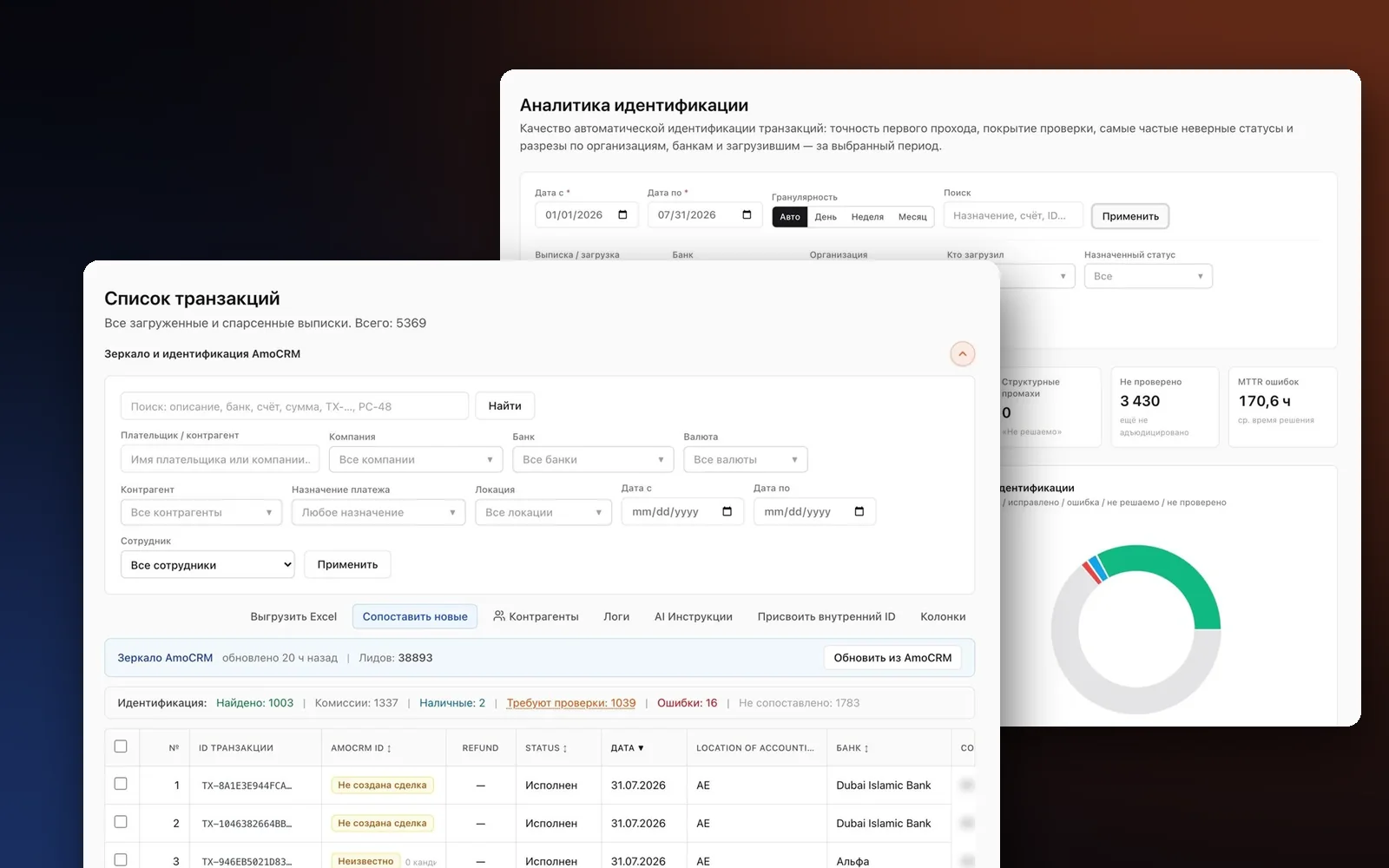Sort by the БАНК column arrow
Image resolution: width=1389 pixels, height=868 pixels.
[866, 748]
